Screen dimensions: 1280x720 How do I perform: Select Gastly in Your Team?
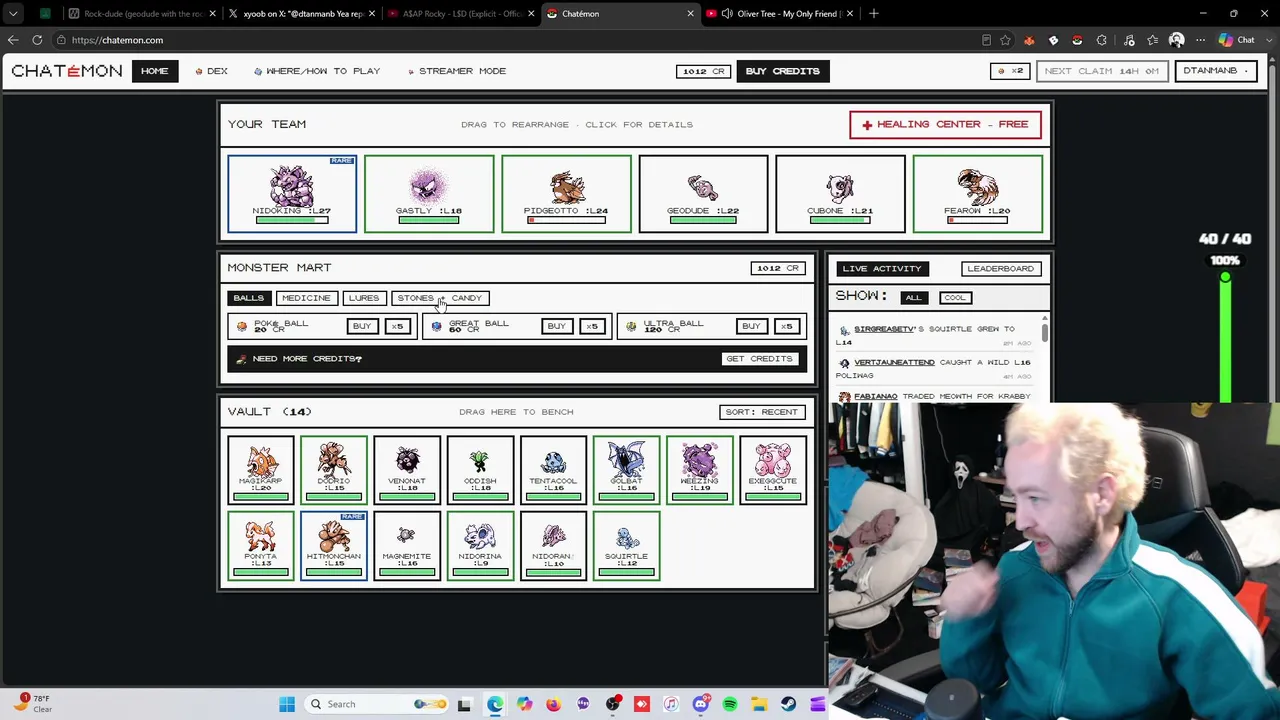click(x=429, y=194)
